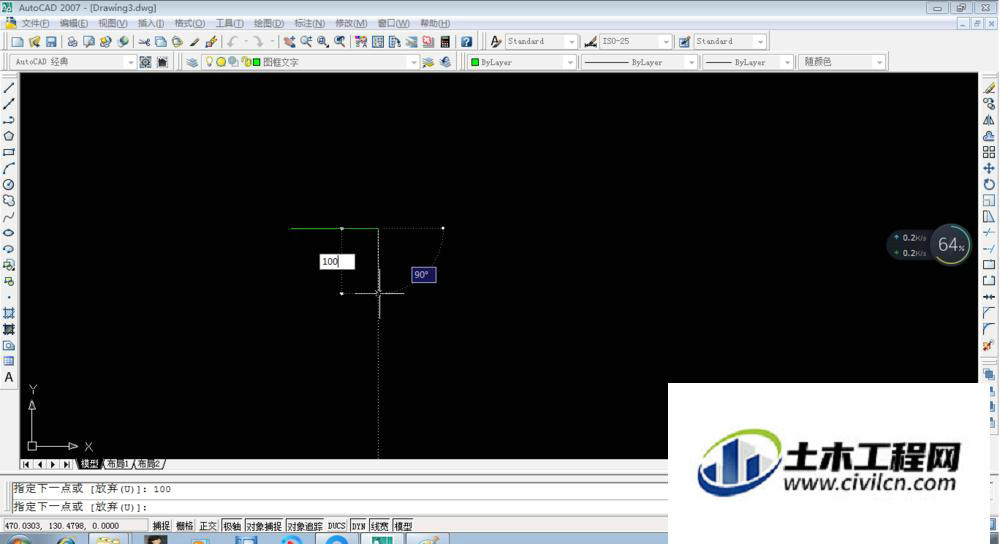
Task: Select the Erase modify tool
Action: click(x=989, y=88)
